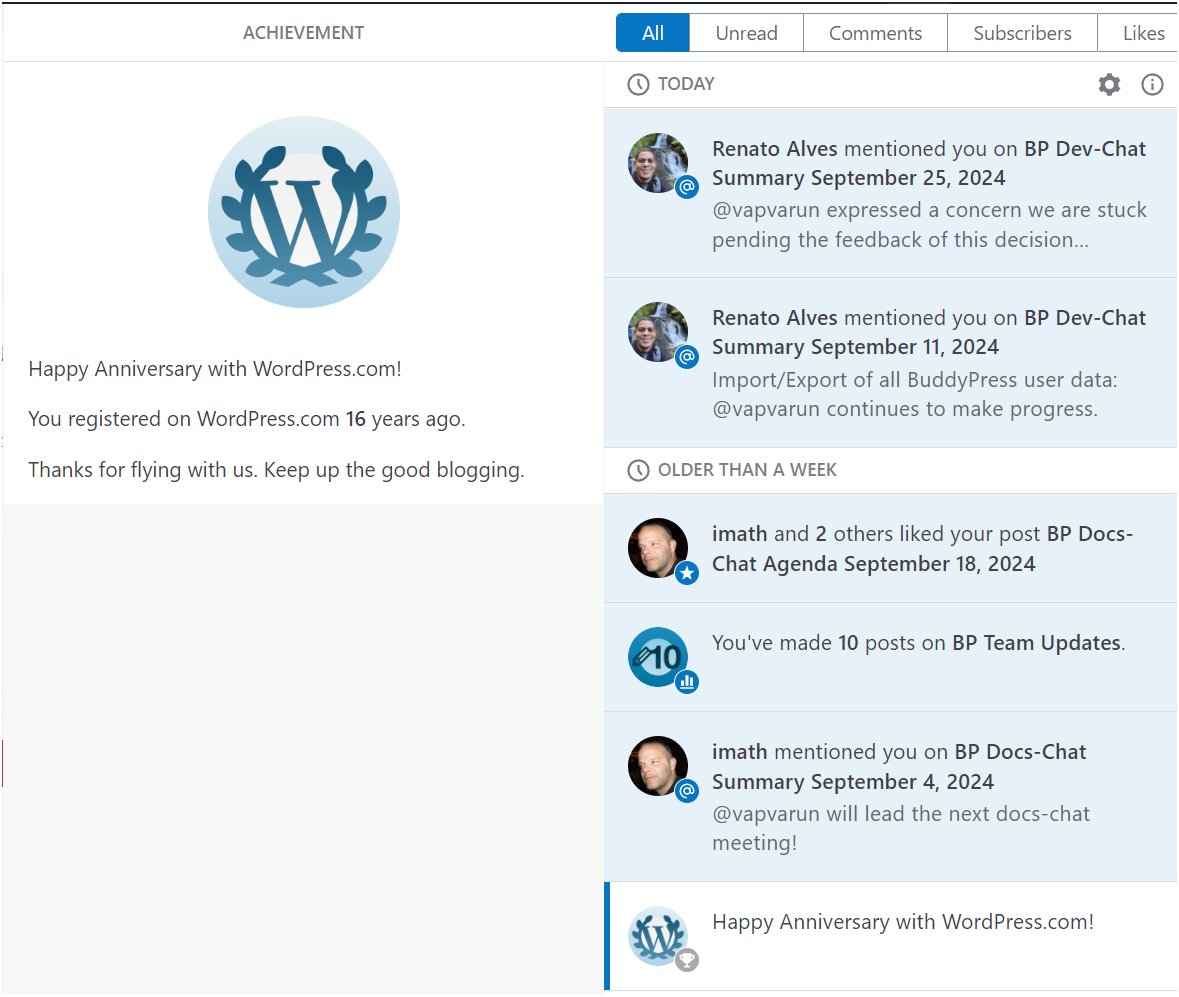
Task: Select the All notifications tab
Action: (x=653, y=33)
